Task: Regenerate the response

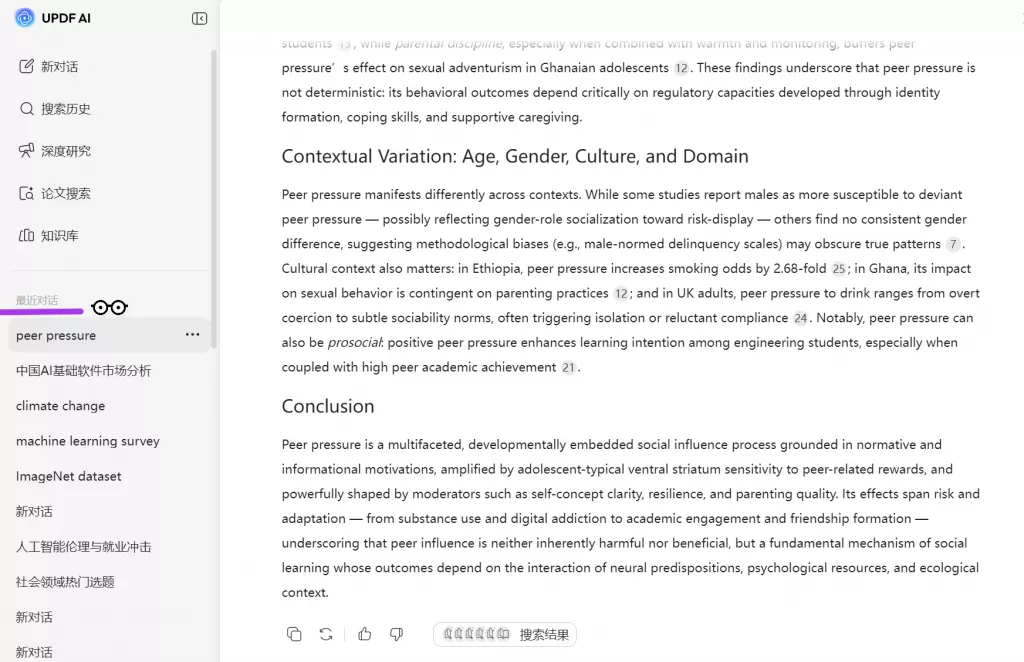Action: click(x=326, y=634)
